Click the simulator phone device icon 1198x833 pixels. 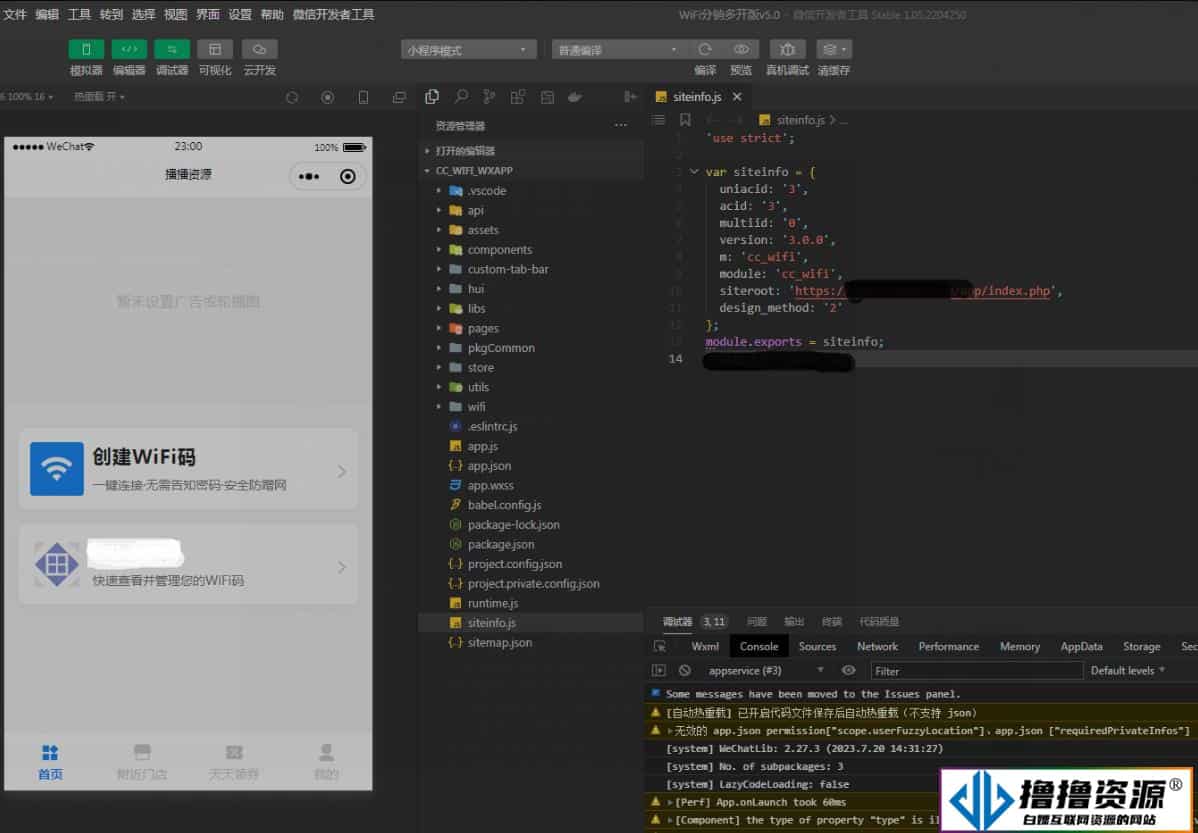click(364, 97)
